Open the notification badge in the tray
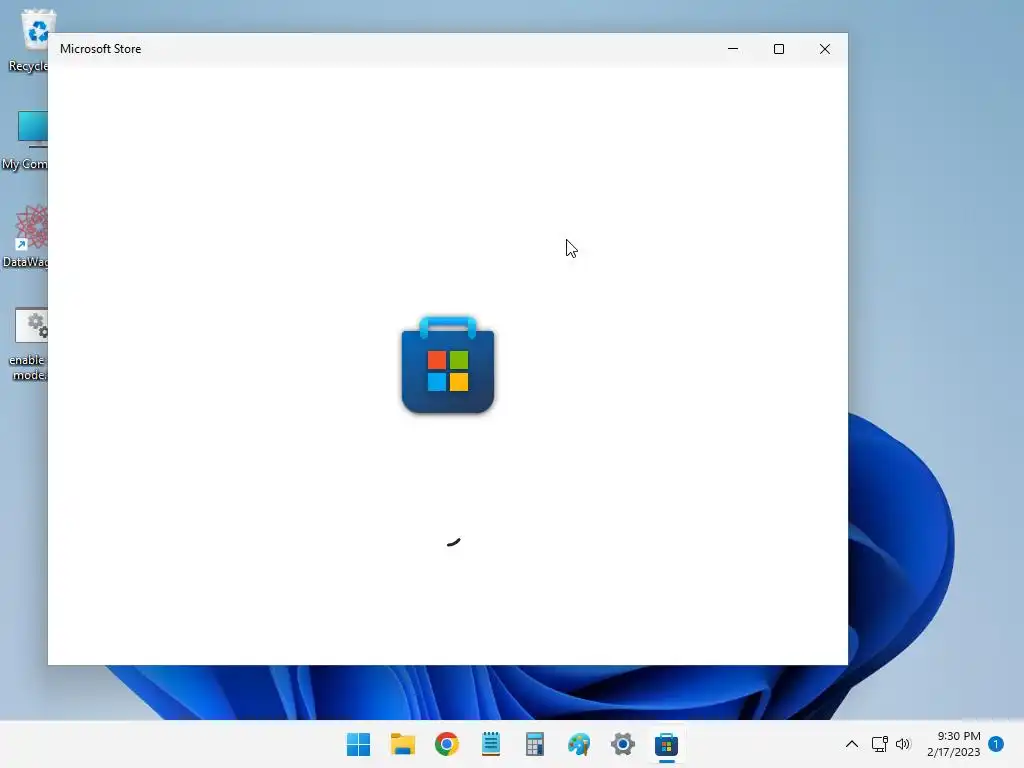Screen dimensions: 1024x768 pos(996,744)
